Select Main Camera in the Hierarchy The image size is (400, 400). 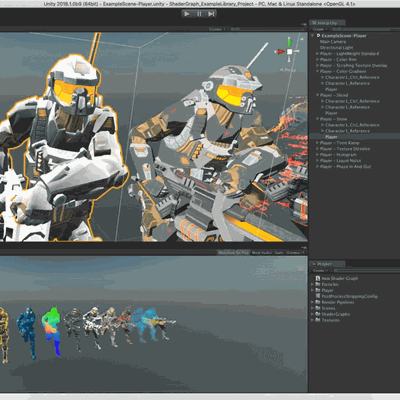point(333,42)
